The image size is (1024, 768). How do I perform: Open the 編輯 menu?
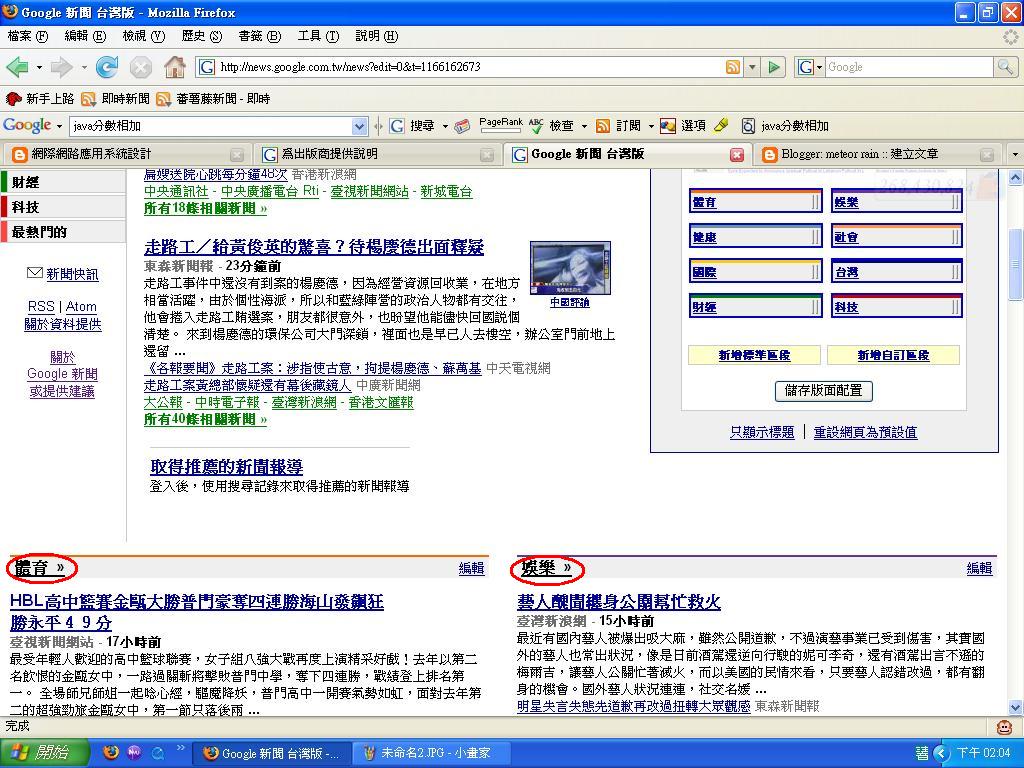coord(85,36)
